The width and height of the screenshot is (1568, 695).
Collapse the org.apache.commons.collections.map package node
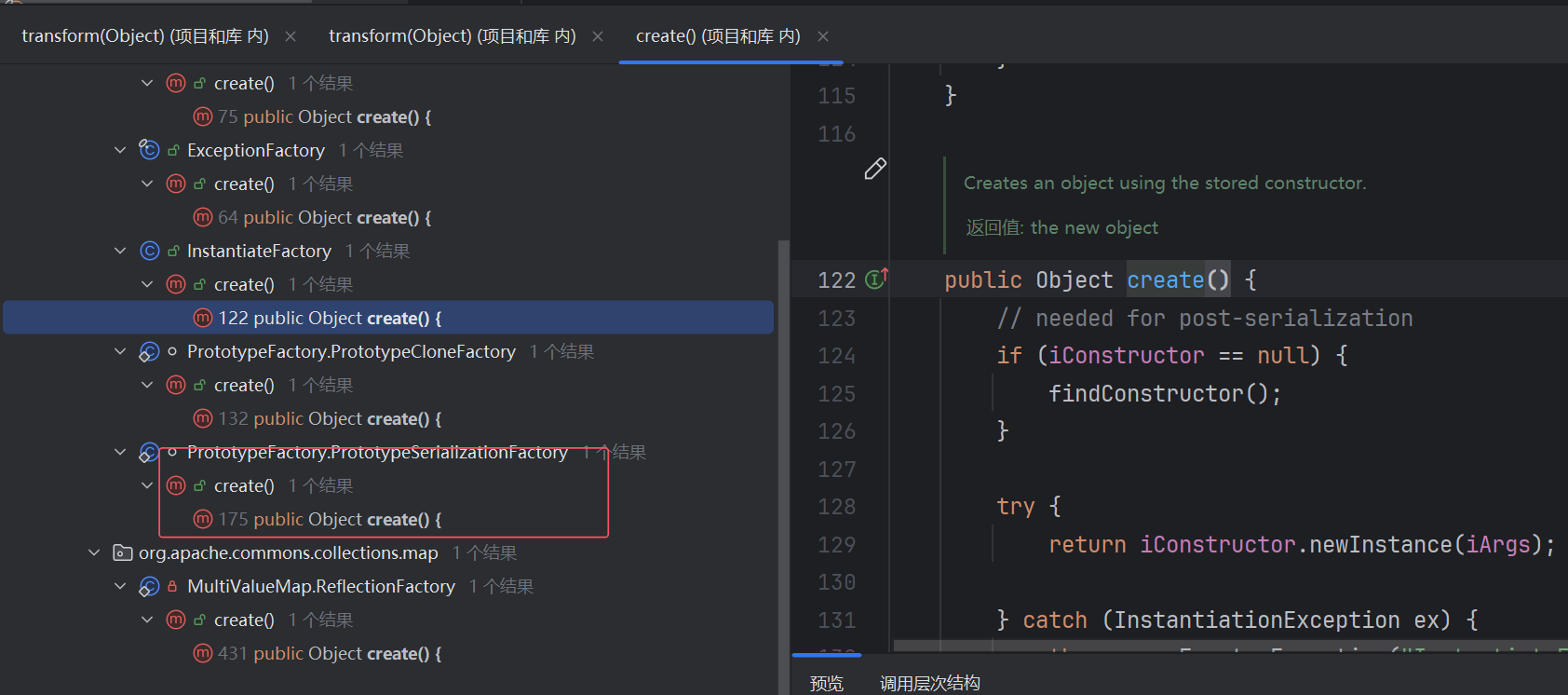94,552
